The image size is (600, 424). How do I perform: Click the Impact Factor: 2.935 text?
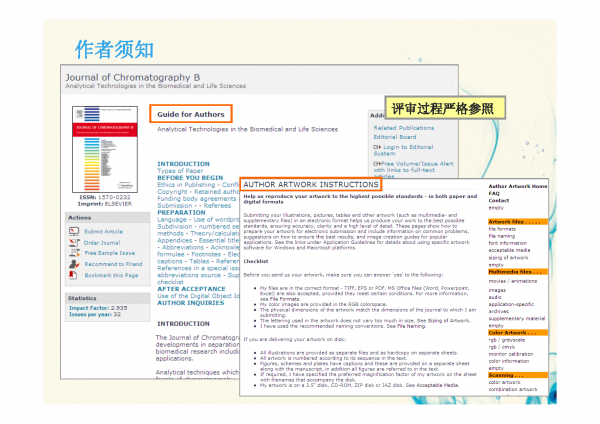(x=98, y=308)
